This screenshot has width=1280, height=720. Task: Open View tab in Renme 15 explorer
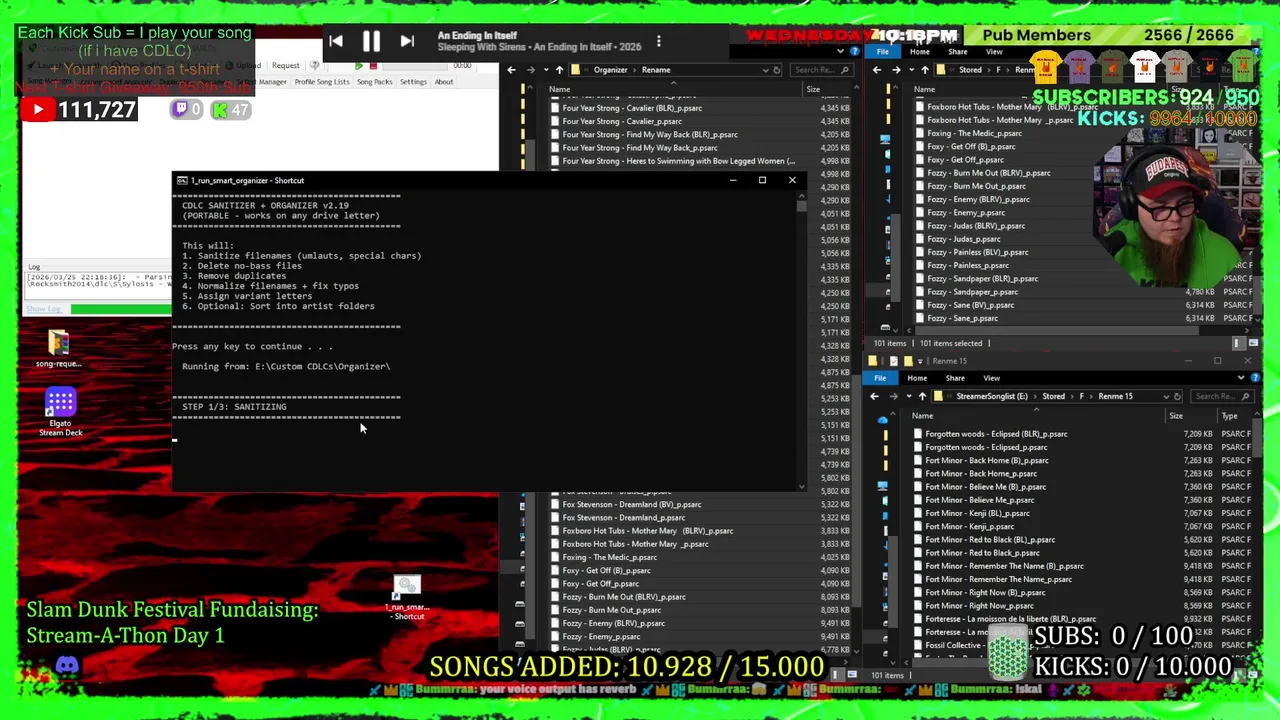991,378
